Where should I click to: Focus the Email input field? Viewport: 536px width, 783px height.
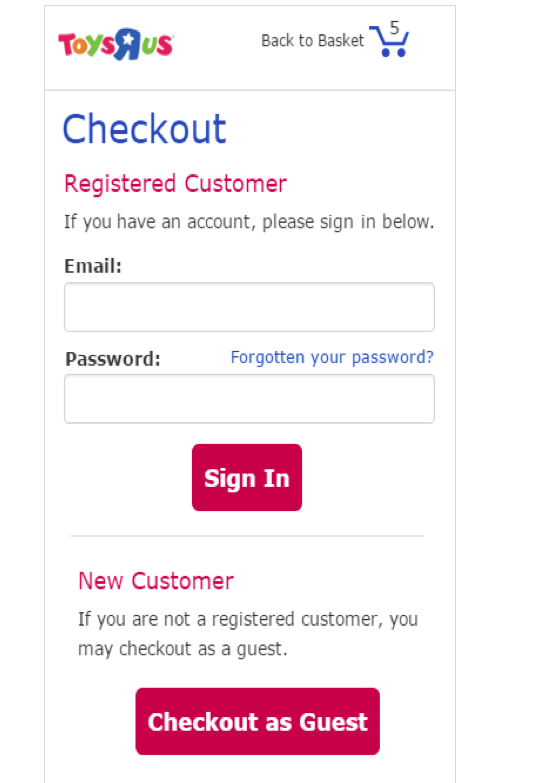(x=249, y=307)
